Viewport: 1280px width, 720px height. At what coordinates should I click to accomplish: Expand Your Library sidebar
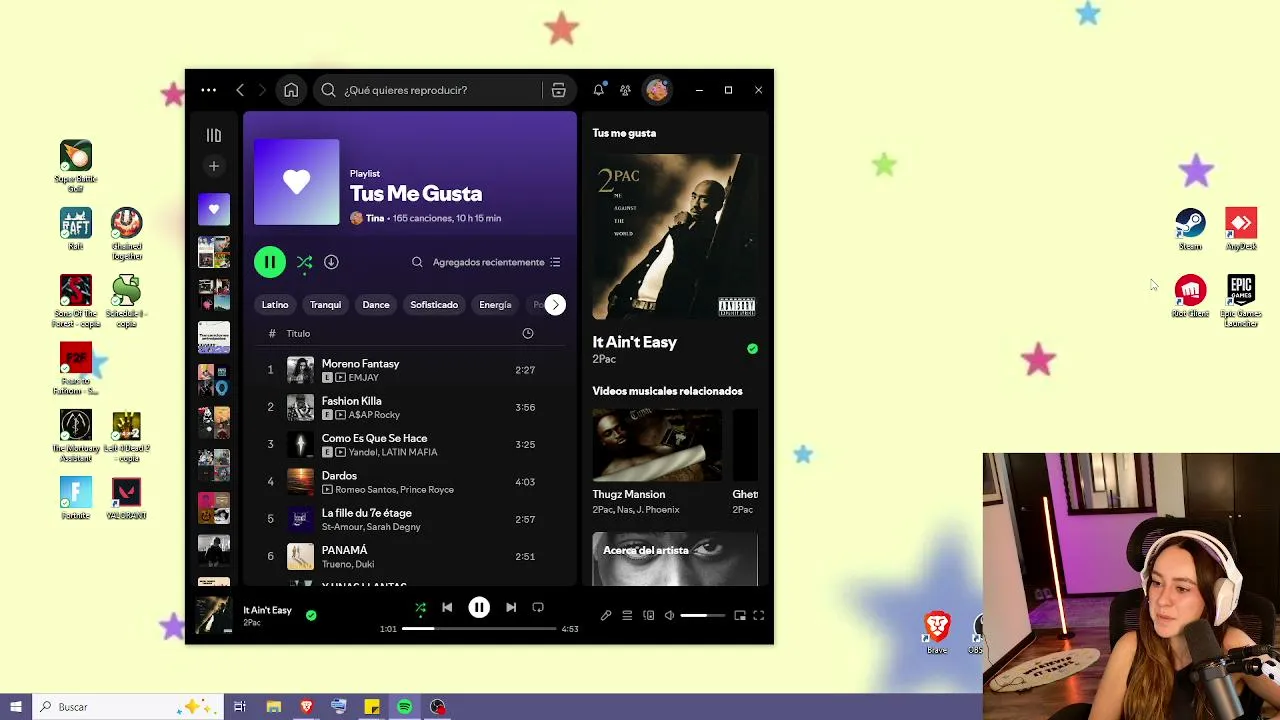[x=213, y=135]
